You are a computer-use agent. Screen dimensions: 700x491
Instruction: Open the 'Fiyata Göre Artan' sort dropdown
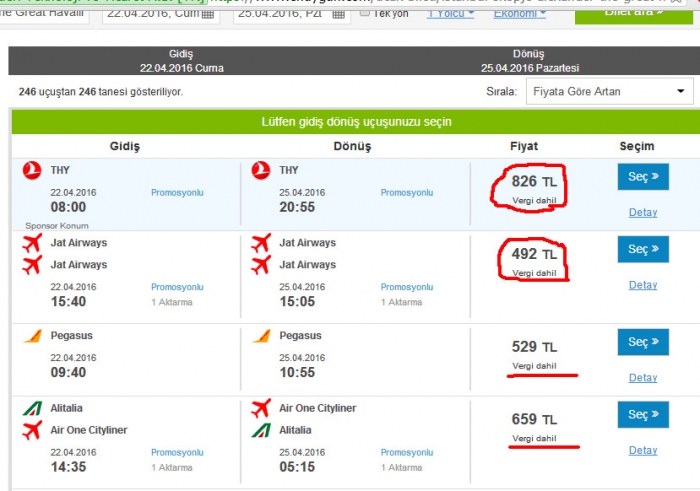(609, 92)
